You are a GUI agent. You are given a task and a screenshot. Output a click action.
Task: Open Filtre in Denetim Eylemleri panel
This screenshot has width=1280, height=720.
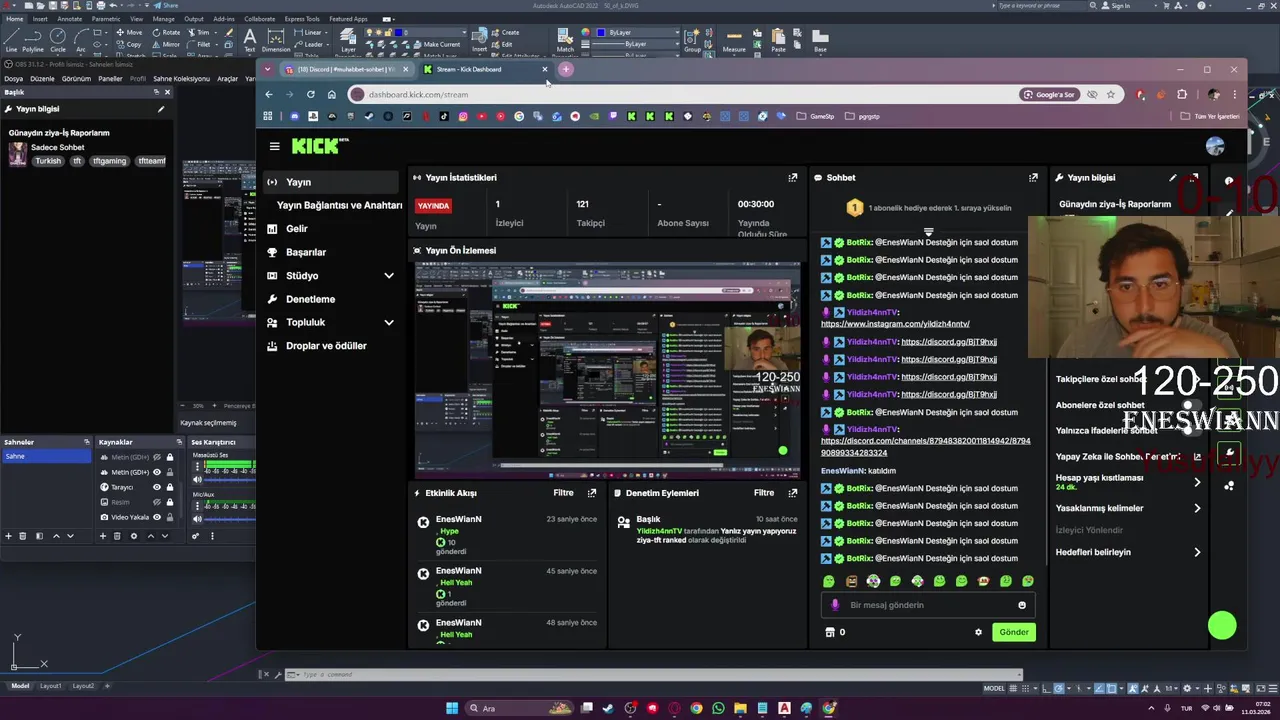coord(764,493)
